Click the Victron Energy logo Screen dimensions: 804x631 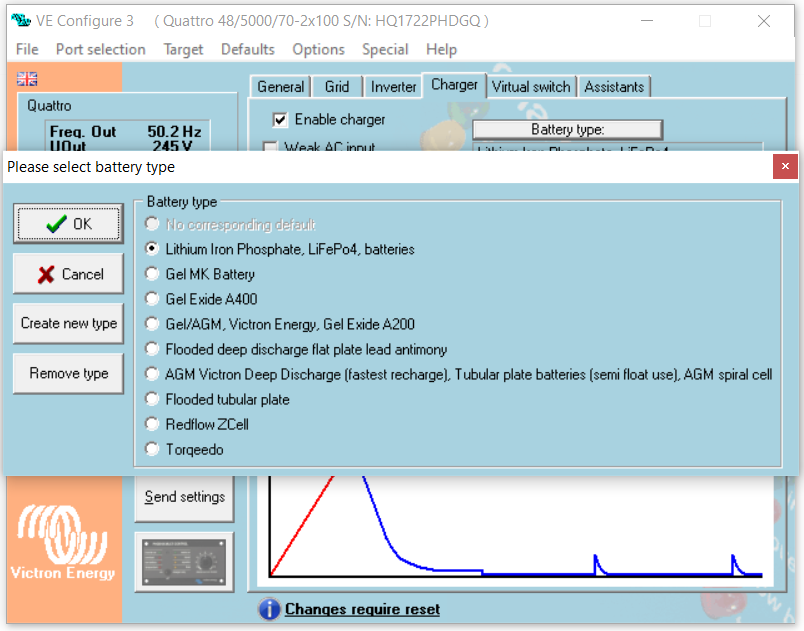[63, 543]
